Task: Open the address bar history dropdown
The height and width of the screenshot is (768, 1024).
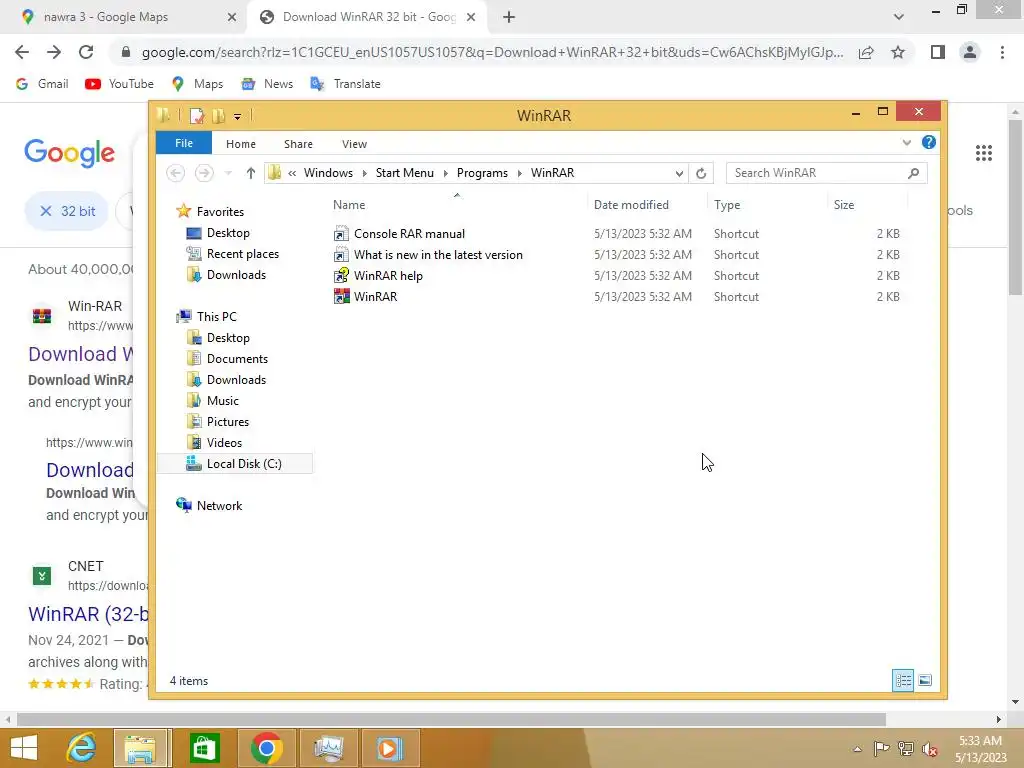Action: [679, 173]
